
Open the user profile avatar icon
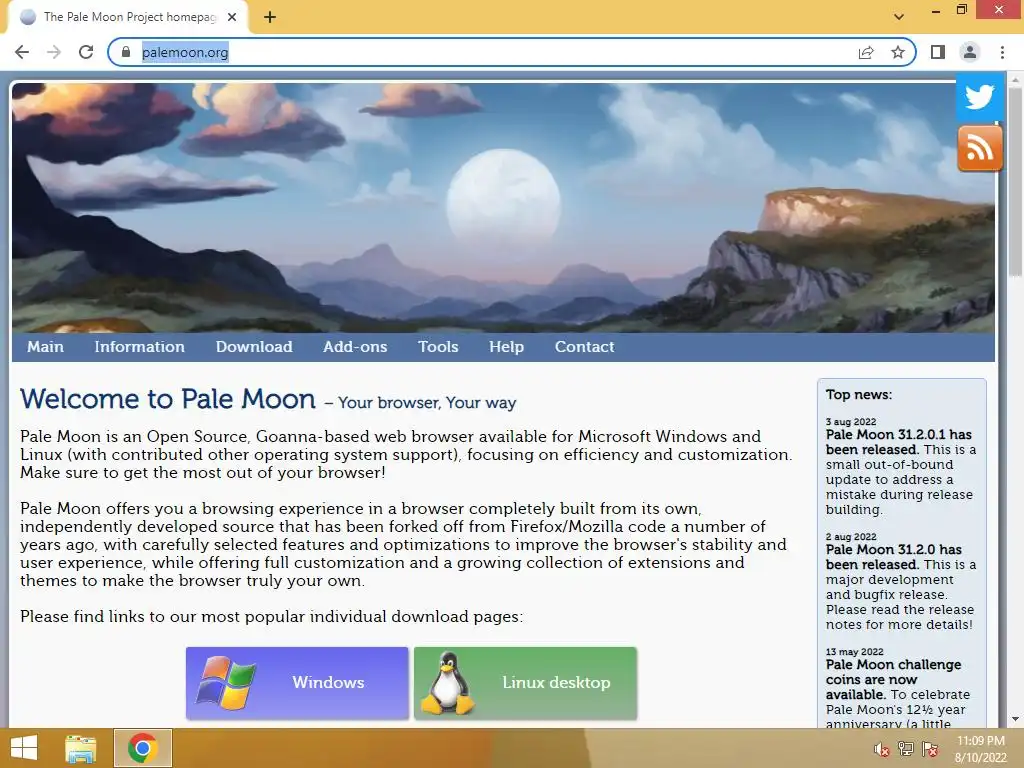tap(970, 52)
